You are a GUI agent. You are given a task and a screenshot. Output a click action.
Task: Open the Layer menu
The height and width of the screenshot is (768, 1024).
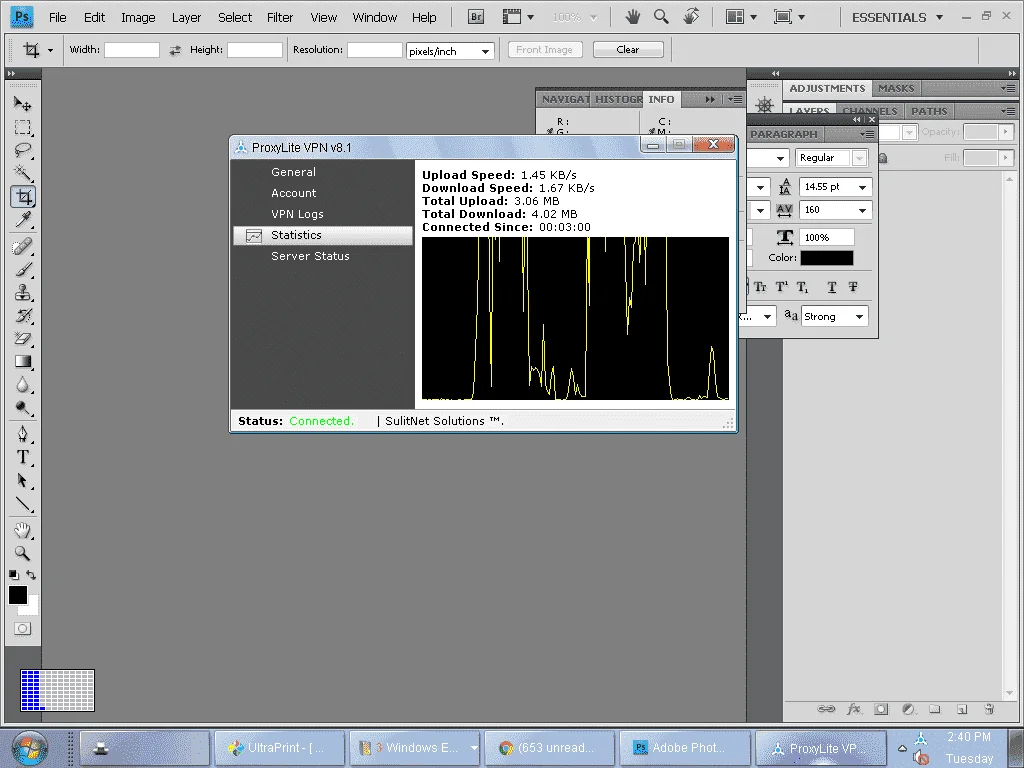(186, 18)
